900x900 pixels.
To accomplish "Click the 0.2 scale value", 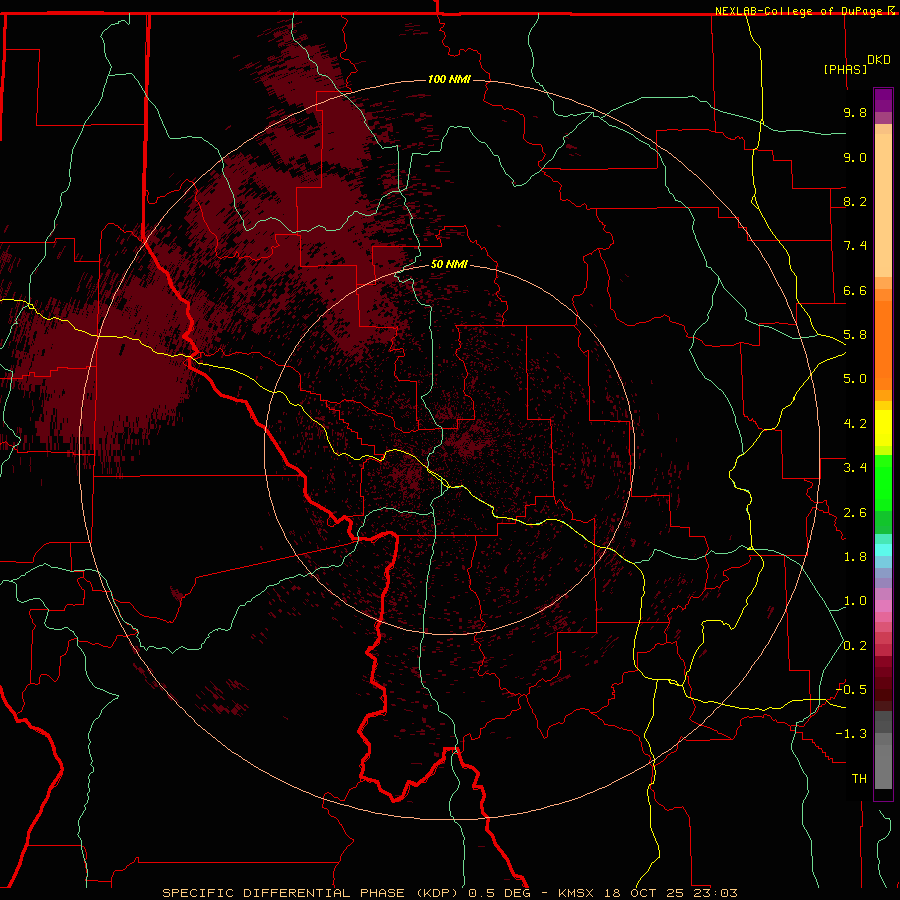I will point(855,646).
